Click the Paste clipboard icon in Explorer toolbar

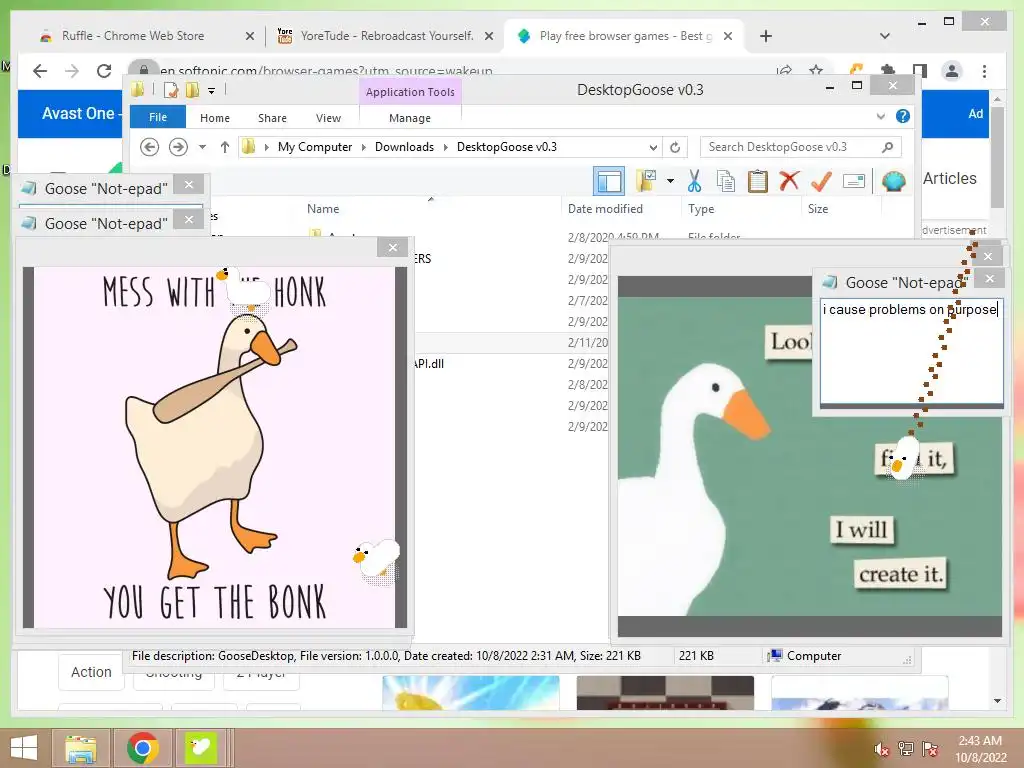tap(758, 181)
